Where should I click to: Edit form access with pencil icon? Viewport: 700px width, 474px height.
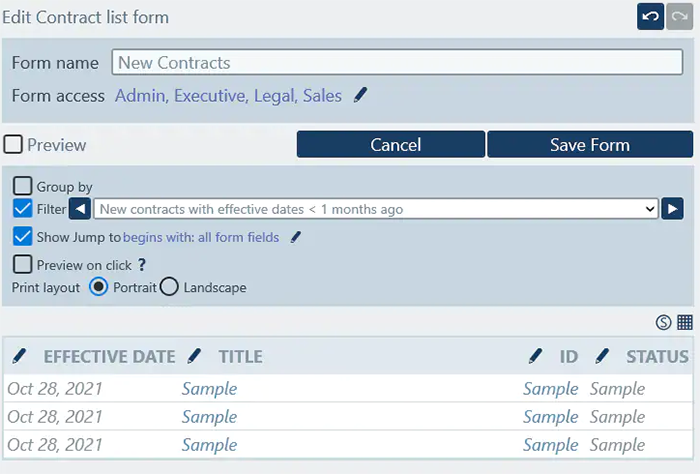pyautogui.click(x=361, y=96)
